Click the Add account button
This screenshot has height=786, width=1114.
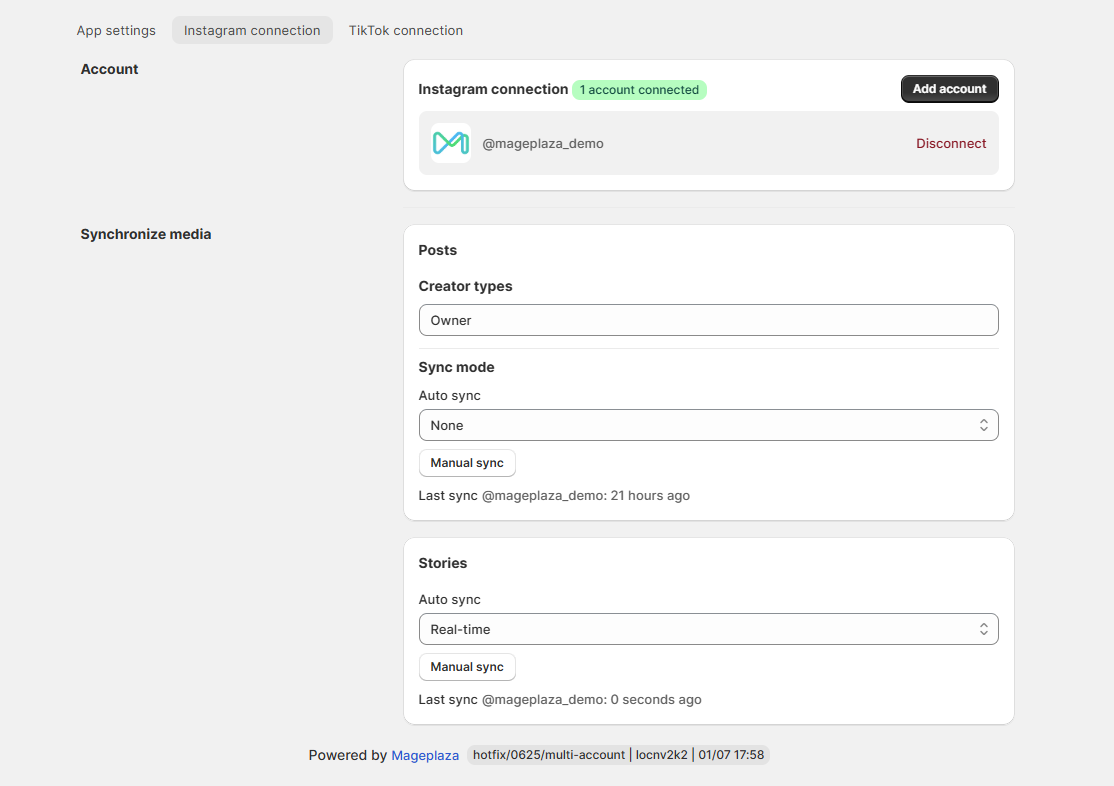point(949,89)
